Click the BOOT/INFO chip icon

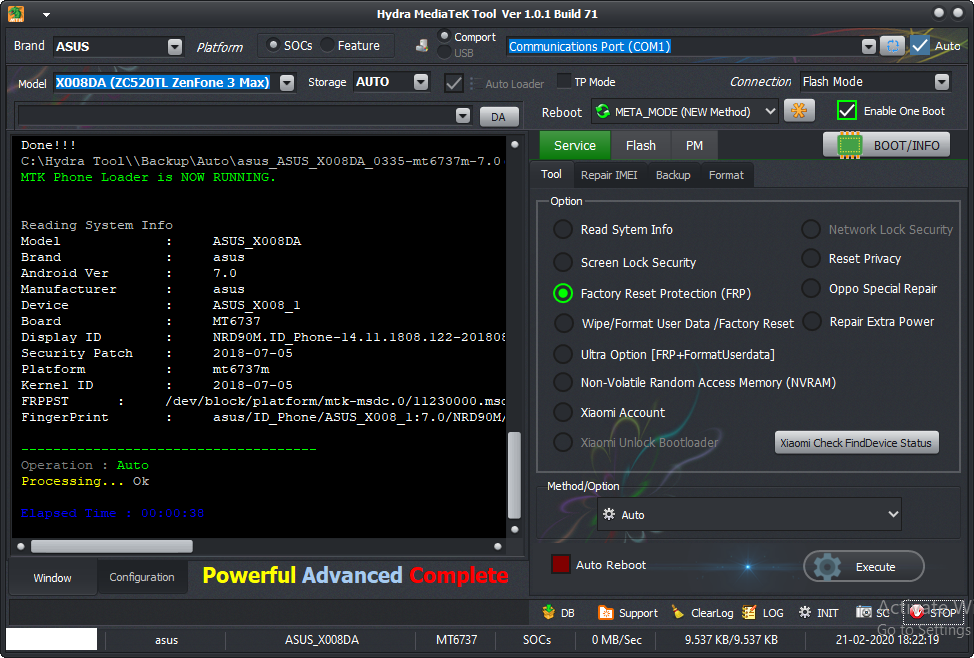849,145
